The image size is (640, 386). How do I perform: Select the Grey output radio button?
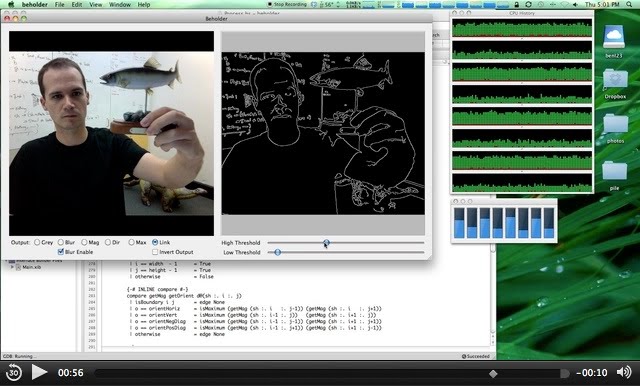click(x=37, y=242)
